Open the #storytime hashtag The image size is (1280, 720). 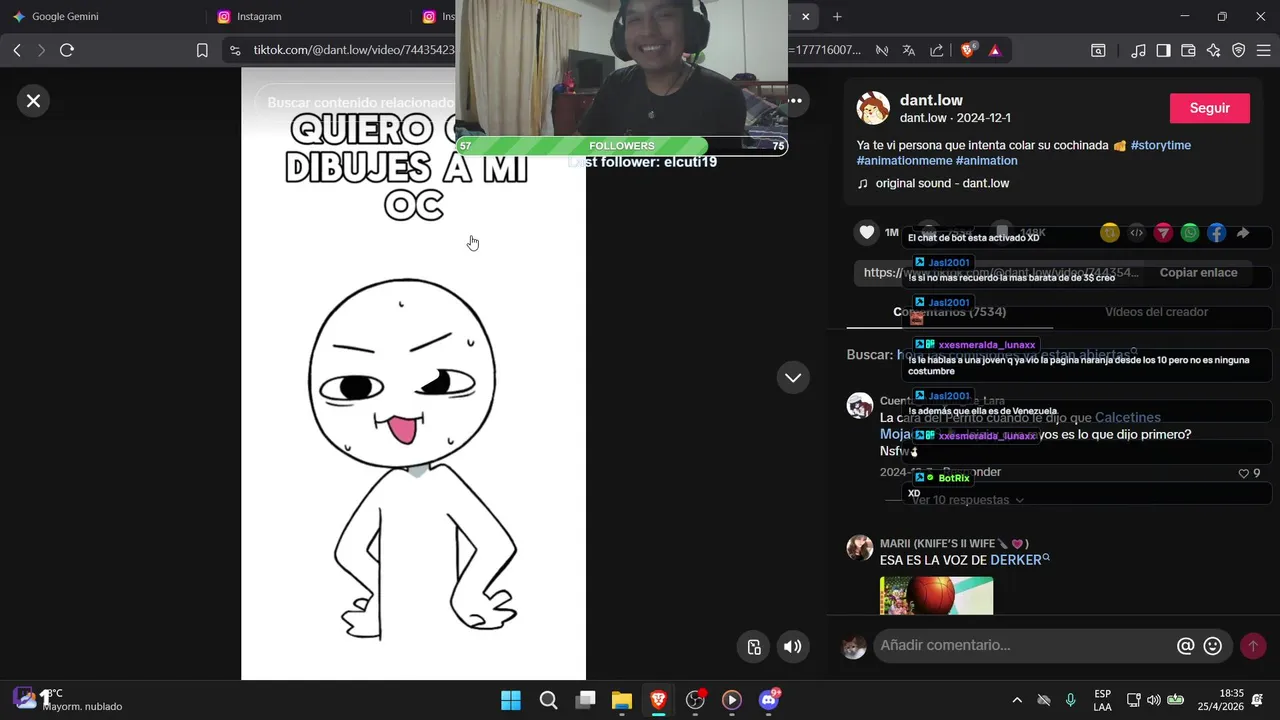1161,145
